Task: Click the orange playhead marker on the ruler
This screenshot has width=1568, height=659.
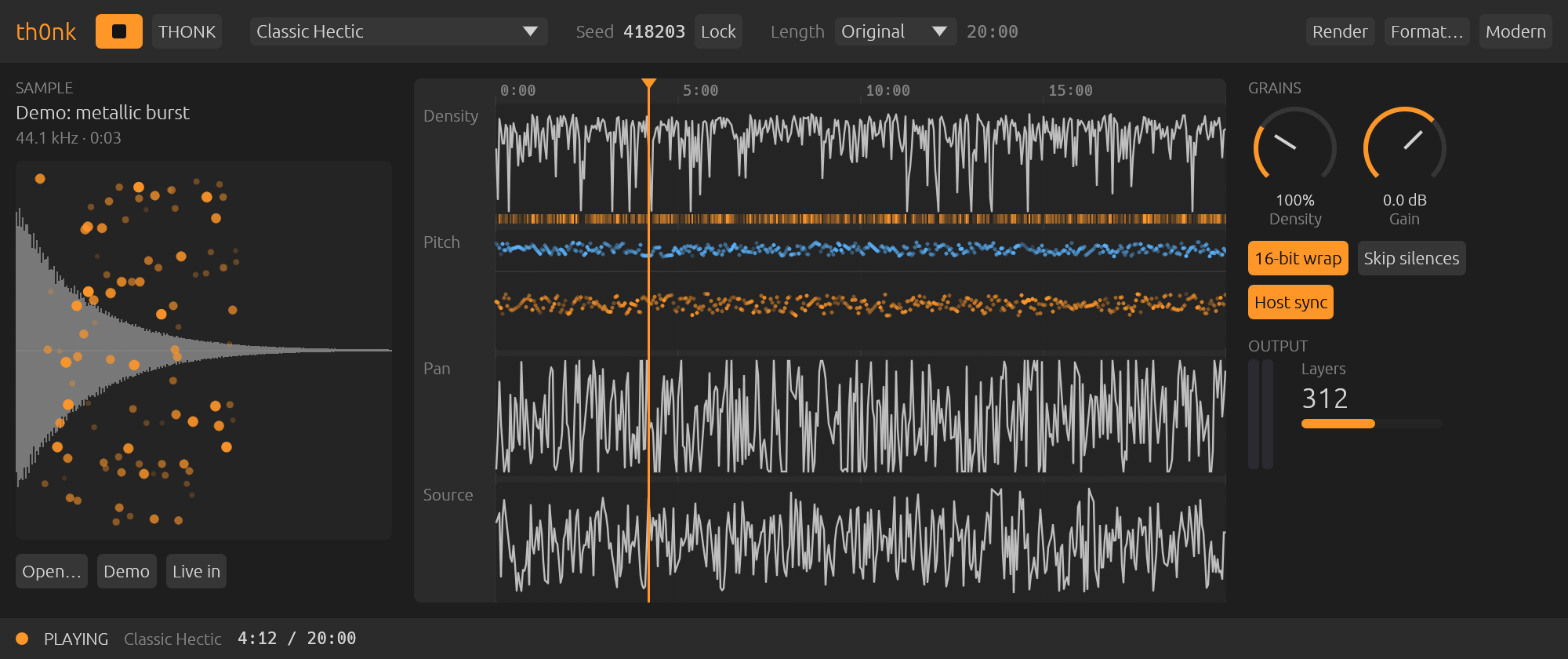Action: 648,84
